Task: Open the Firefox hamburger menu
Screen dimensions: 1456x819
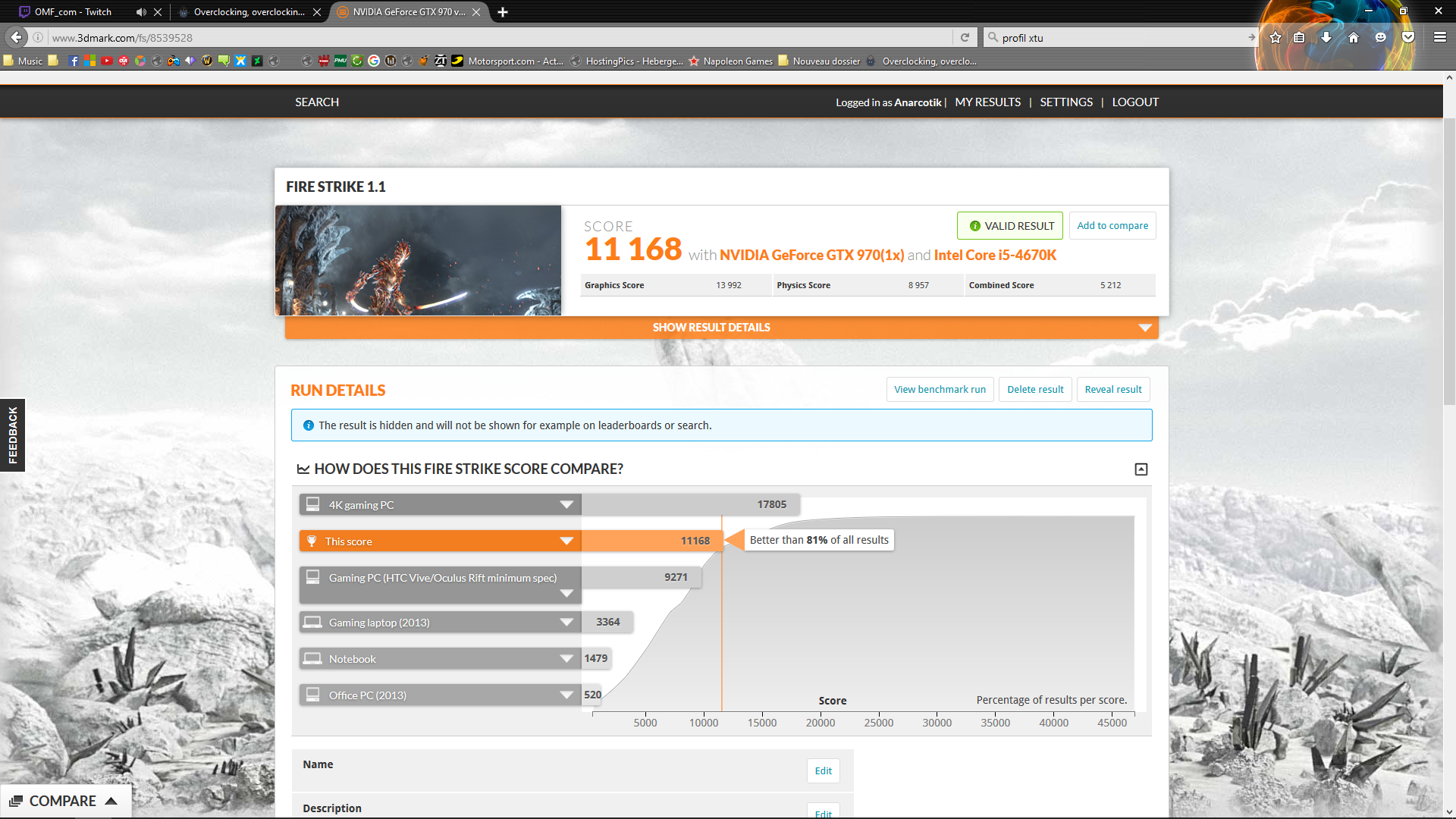Action: coord(1440,37)
